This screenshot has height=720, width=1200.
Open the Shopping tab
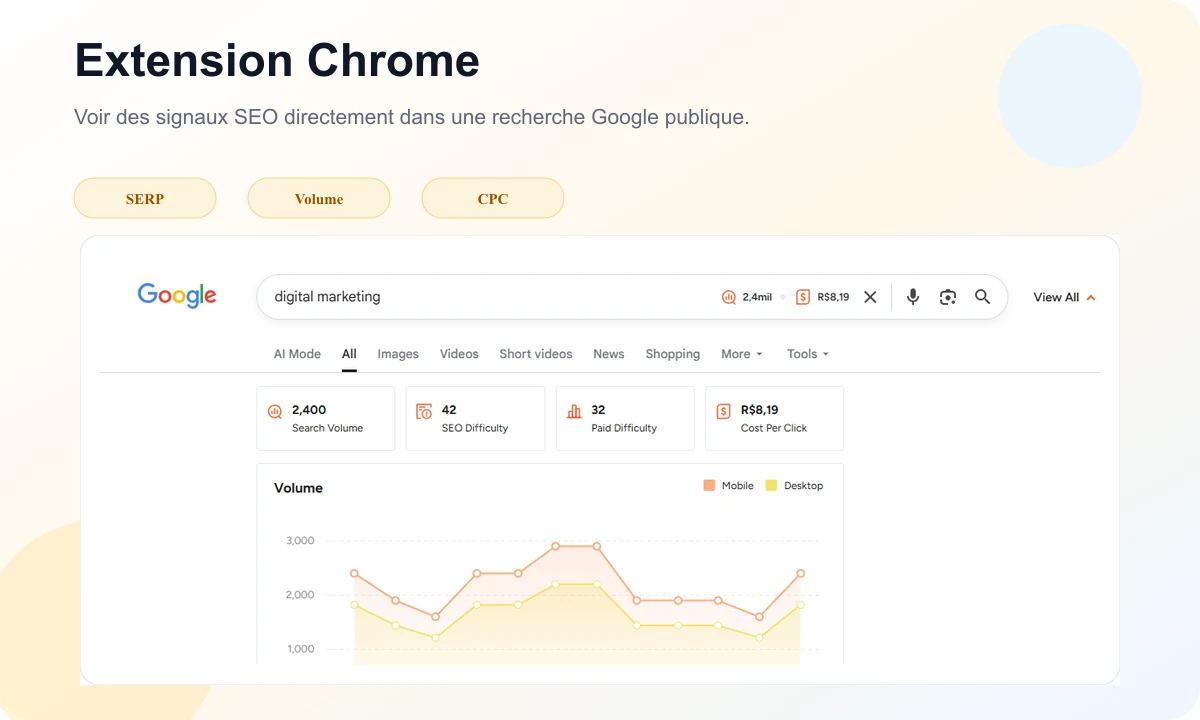673,354
